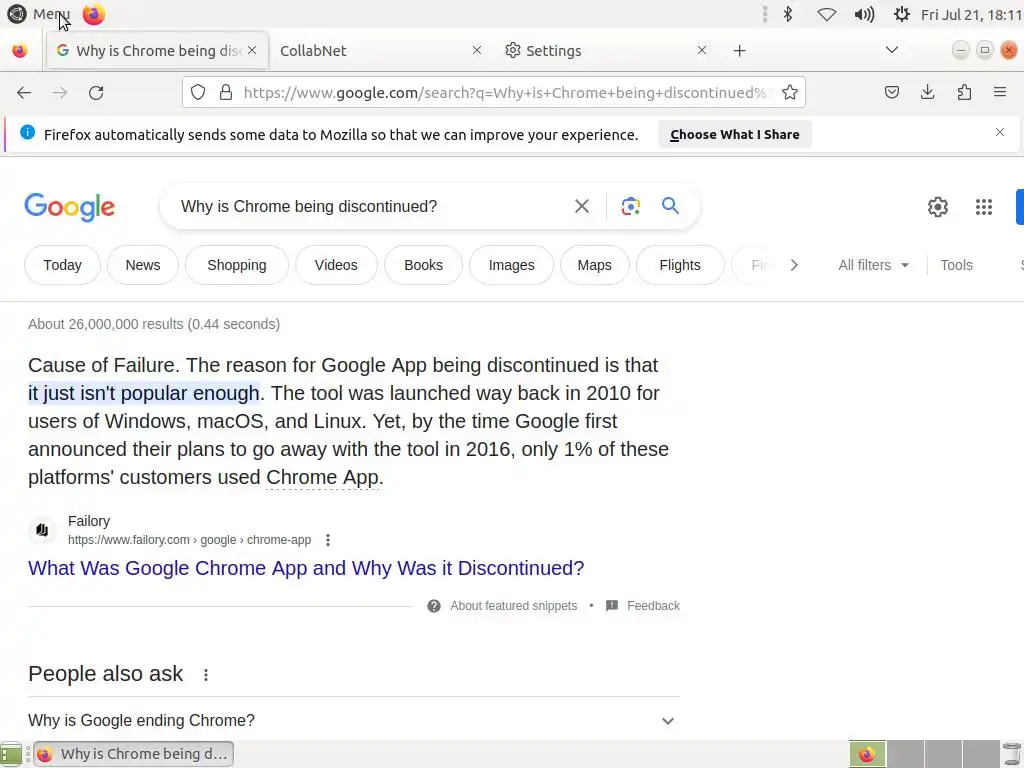Show the desktop from the taskbar
This screenshot has width=1024, height=768.
click(11, 754)
